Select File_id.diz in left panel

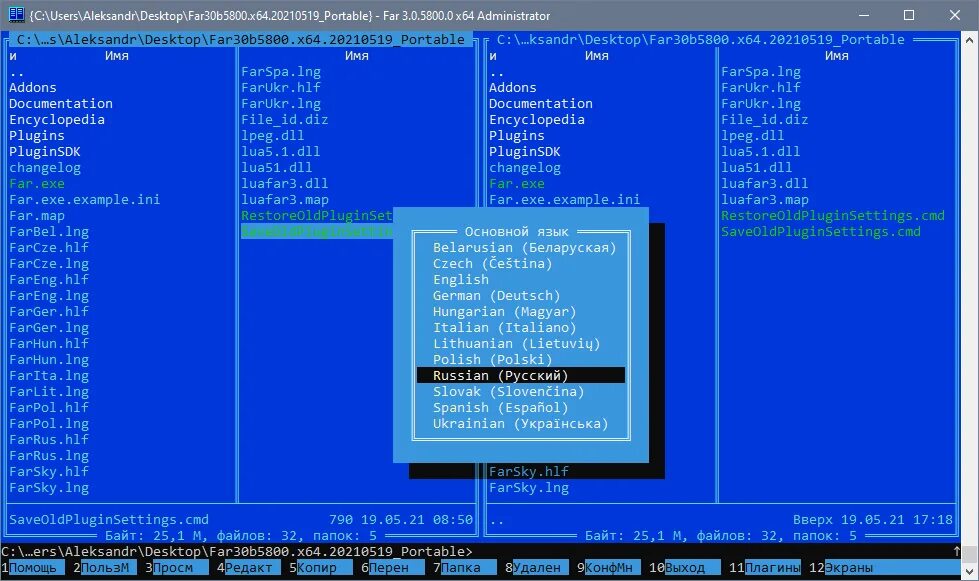285,120
